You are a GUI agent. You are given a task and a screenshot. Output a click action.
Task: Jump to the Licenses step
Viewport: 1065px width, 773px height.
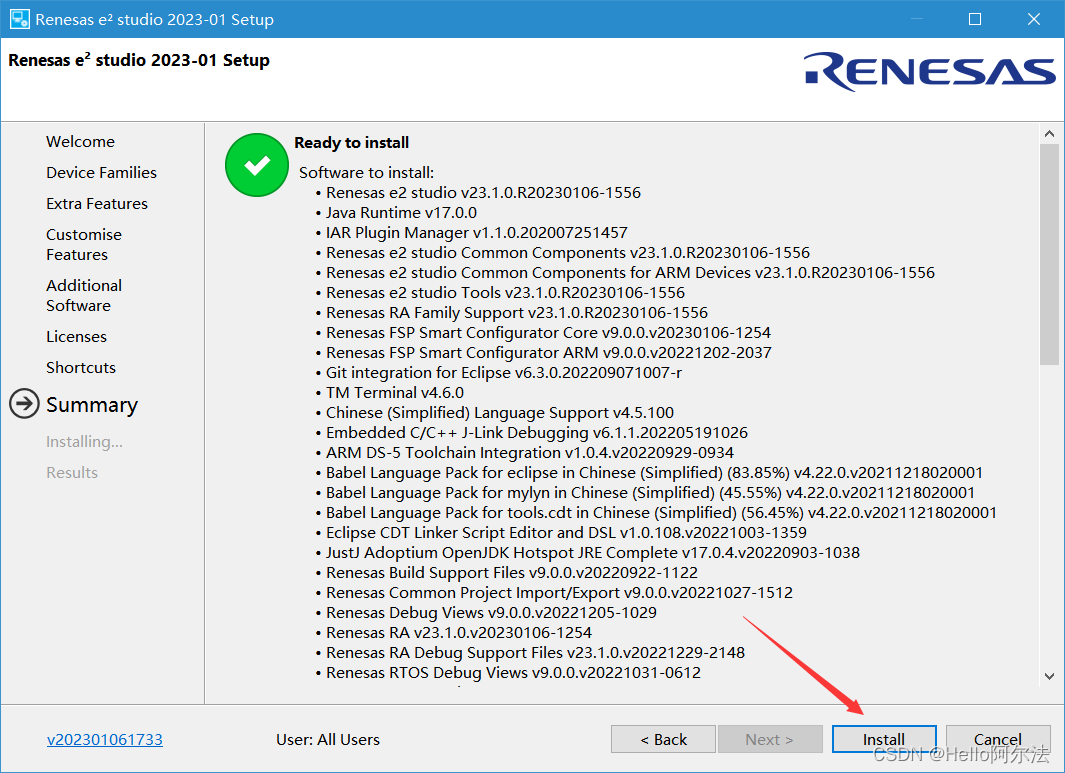pyautogui.click(x=76, y=337)
